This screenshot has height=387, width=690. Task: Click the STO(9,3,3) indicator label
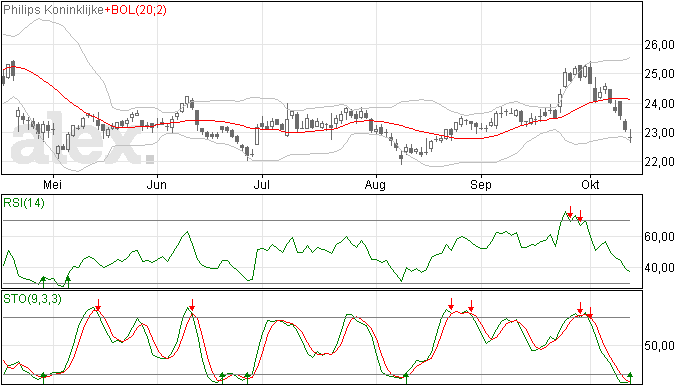coord(32,299)
